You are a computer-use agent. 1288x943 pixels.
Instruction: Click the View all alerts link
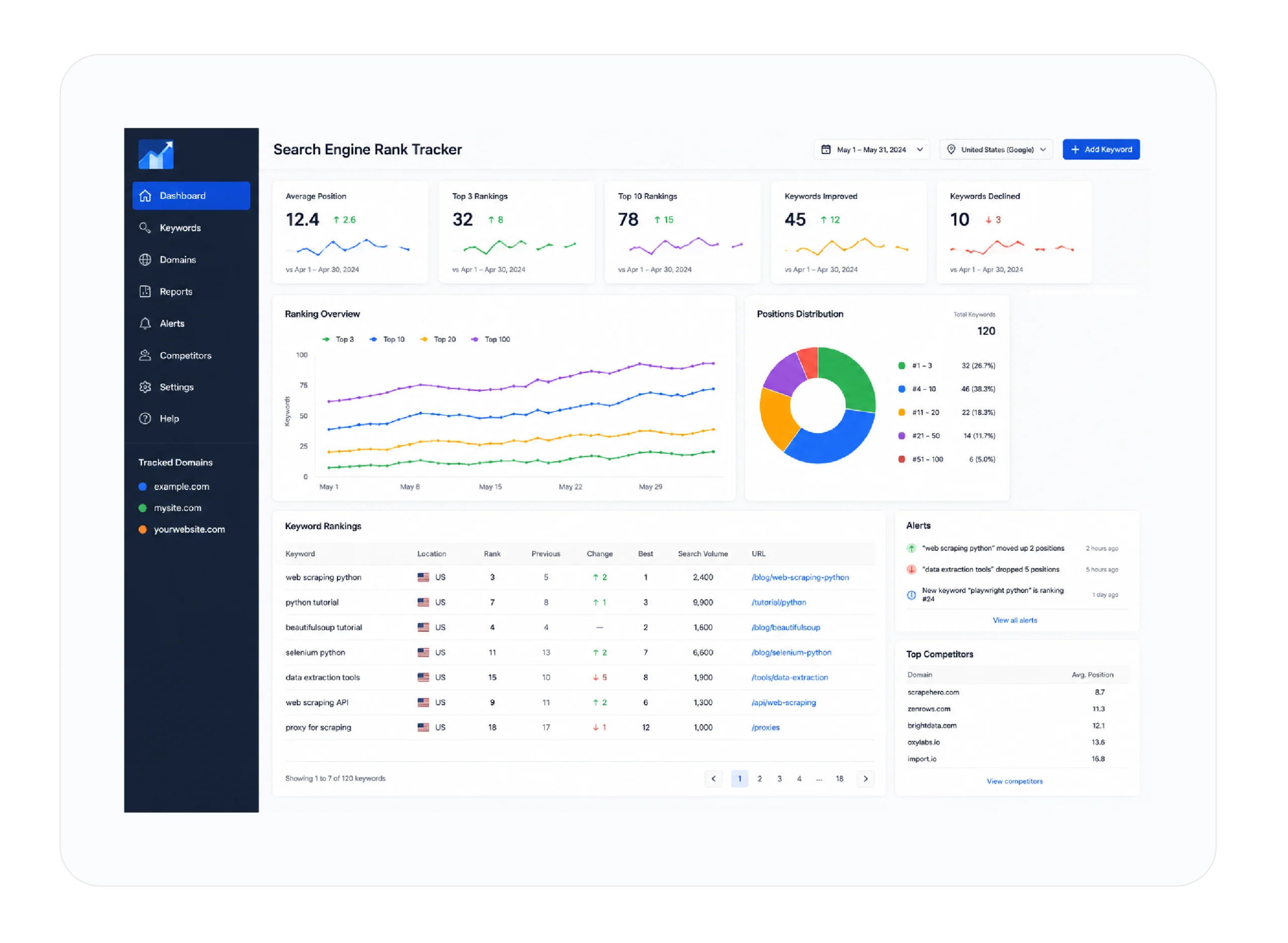1015,621
